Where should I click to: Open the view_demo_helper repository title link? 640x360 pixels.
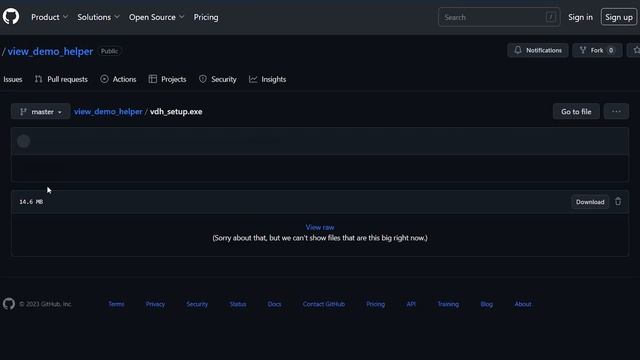50,51
